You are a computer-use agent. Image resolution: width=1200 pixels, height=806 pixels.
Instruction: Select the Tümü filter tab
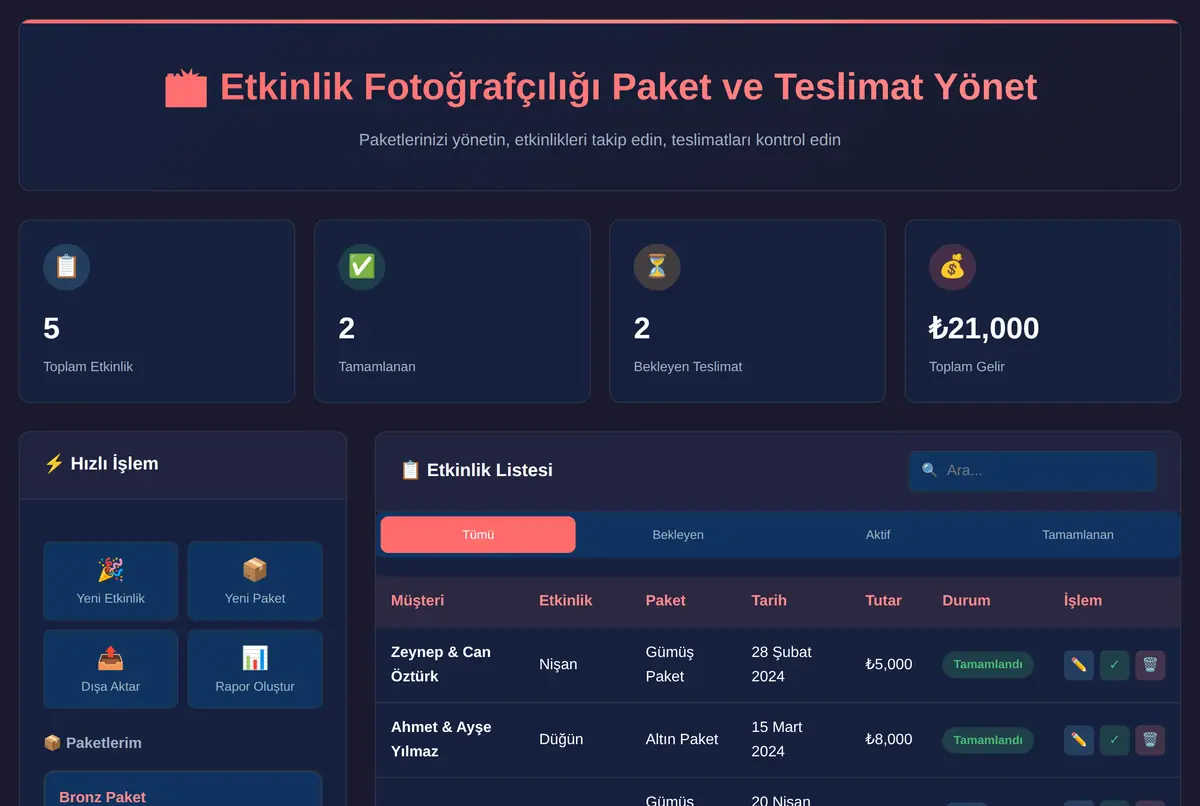tap(478, 535)
